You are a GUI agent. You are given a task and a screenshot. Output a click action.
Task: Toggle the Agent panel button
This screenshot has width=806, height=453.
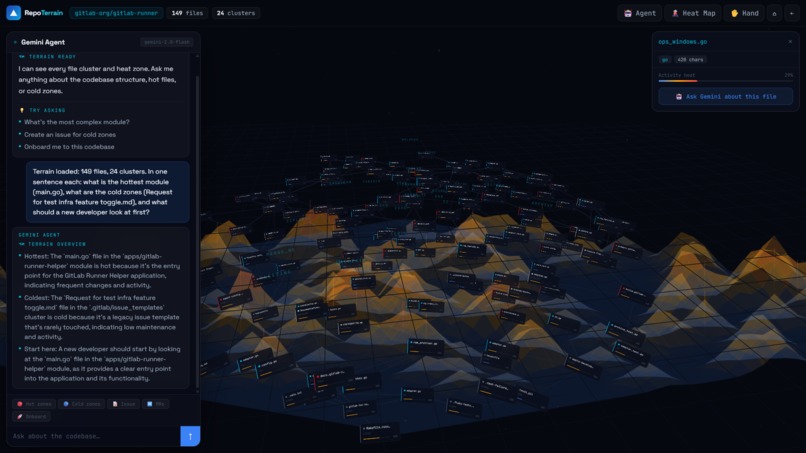[639, 13]
